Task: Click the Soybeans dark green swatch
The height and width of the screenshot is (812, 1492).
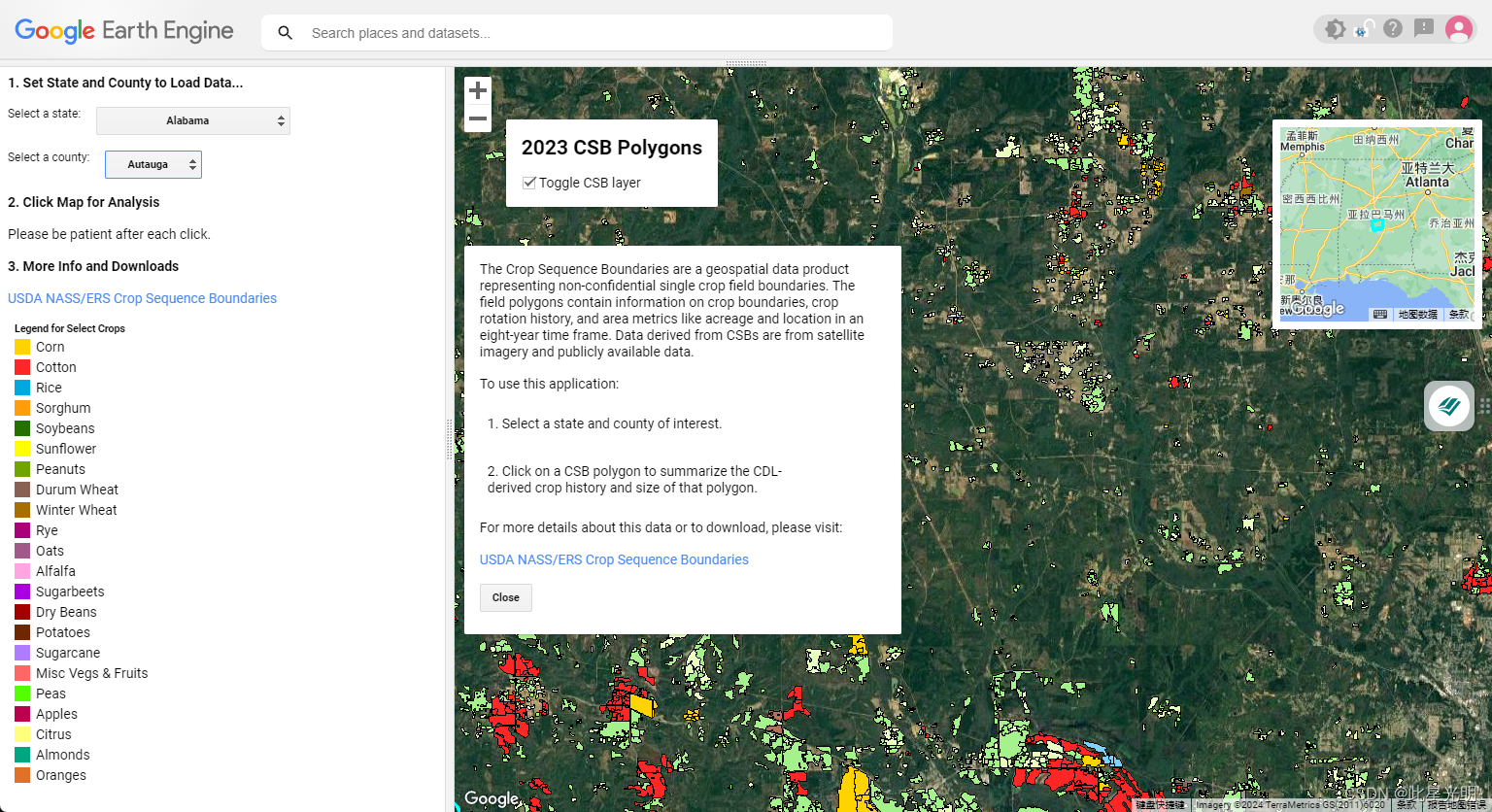Action: 22,428
